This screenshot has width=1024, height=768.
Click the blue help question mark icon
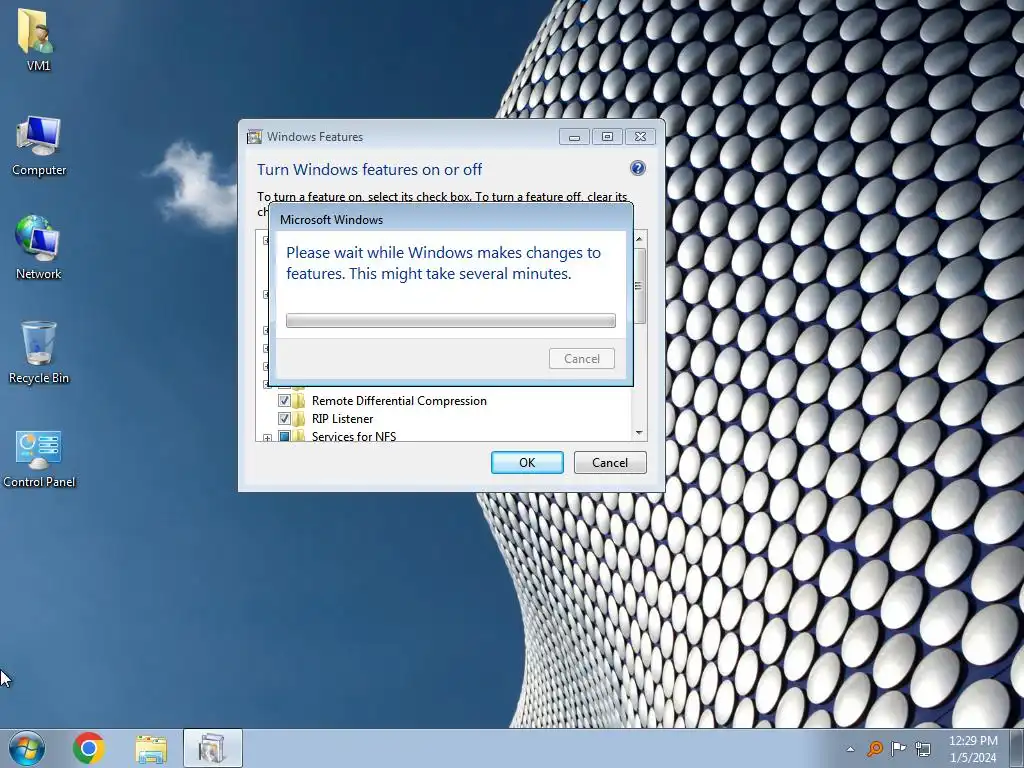point(637,168)
